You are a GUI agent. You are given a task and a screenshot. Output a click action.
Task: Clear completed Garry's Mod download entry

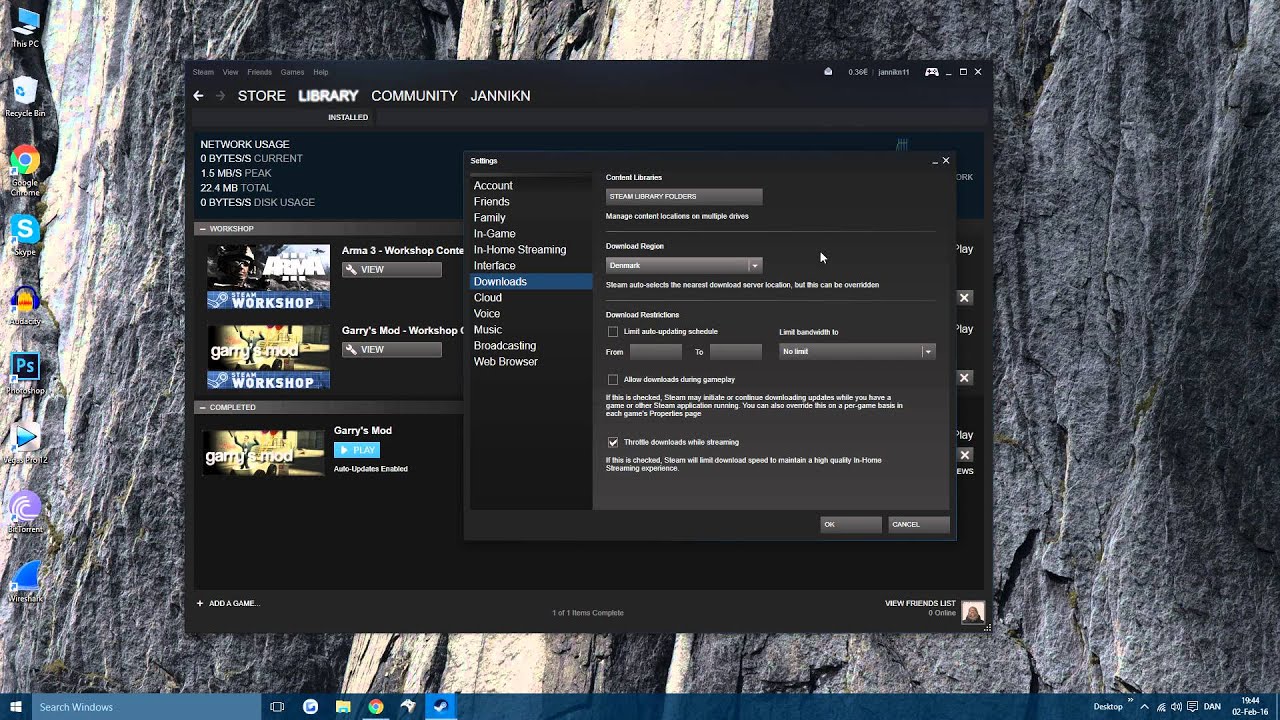(x=964, y=455)
